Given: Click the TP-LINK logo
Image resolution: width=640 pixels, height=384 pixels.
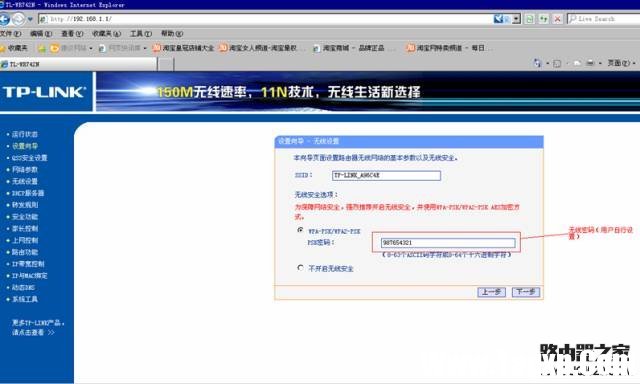Looking at the screenshot, I should 44,92.
